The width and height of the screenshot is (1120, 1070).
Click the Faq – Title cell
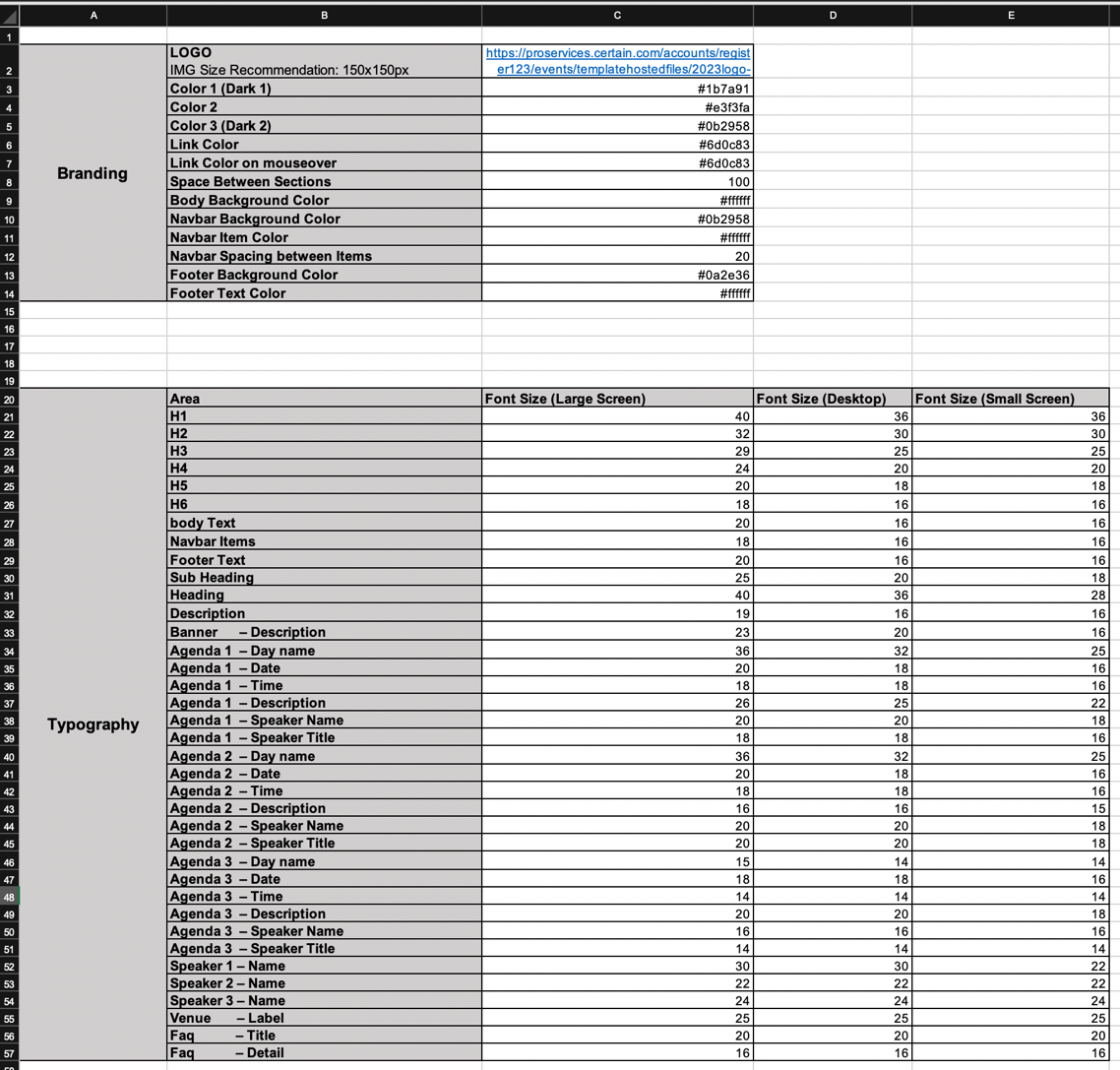[324, 1036]
